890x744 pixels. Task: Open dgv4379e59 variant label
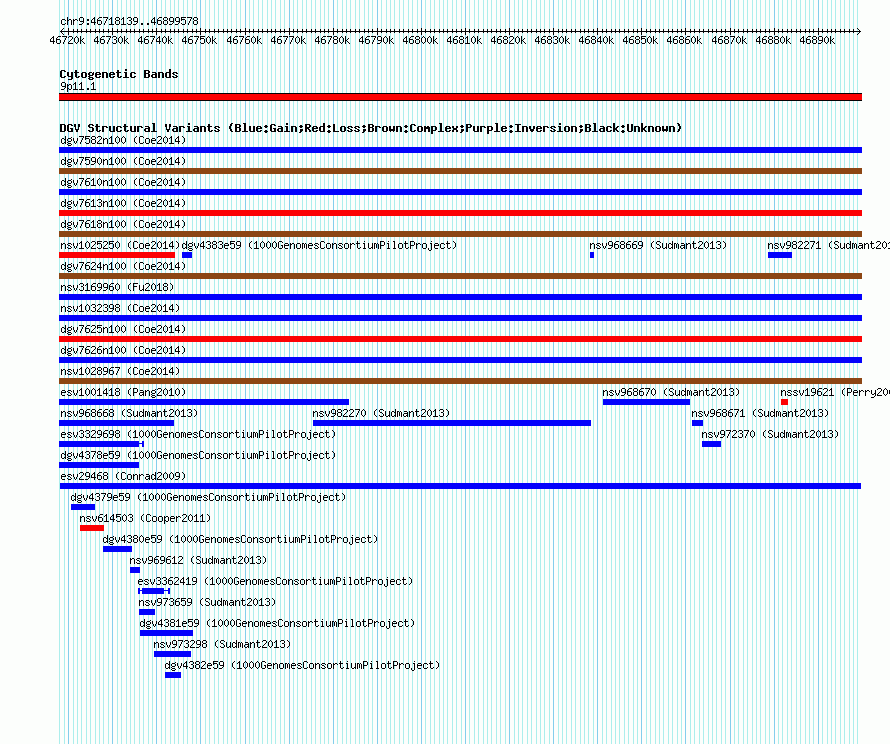point(208,497)
